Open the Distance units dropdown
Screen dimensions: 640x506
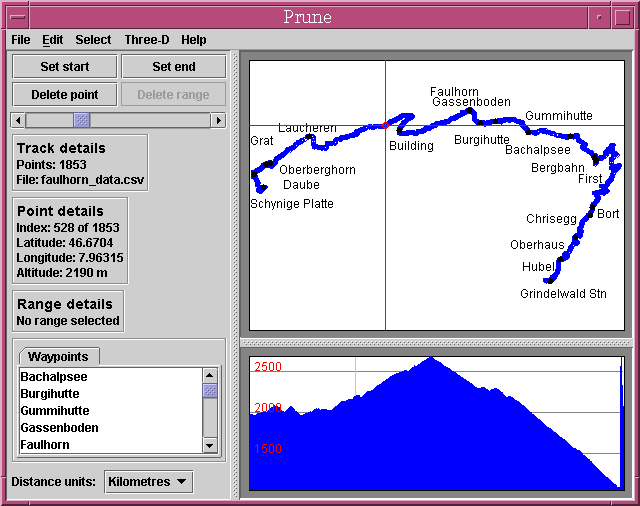click(149, 482)
